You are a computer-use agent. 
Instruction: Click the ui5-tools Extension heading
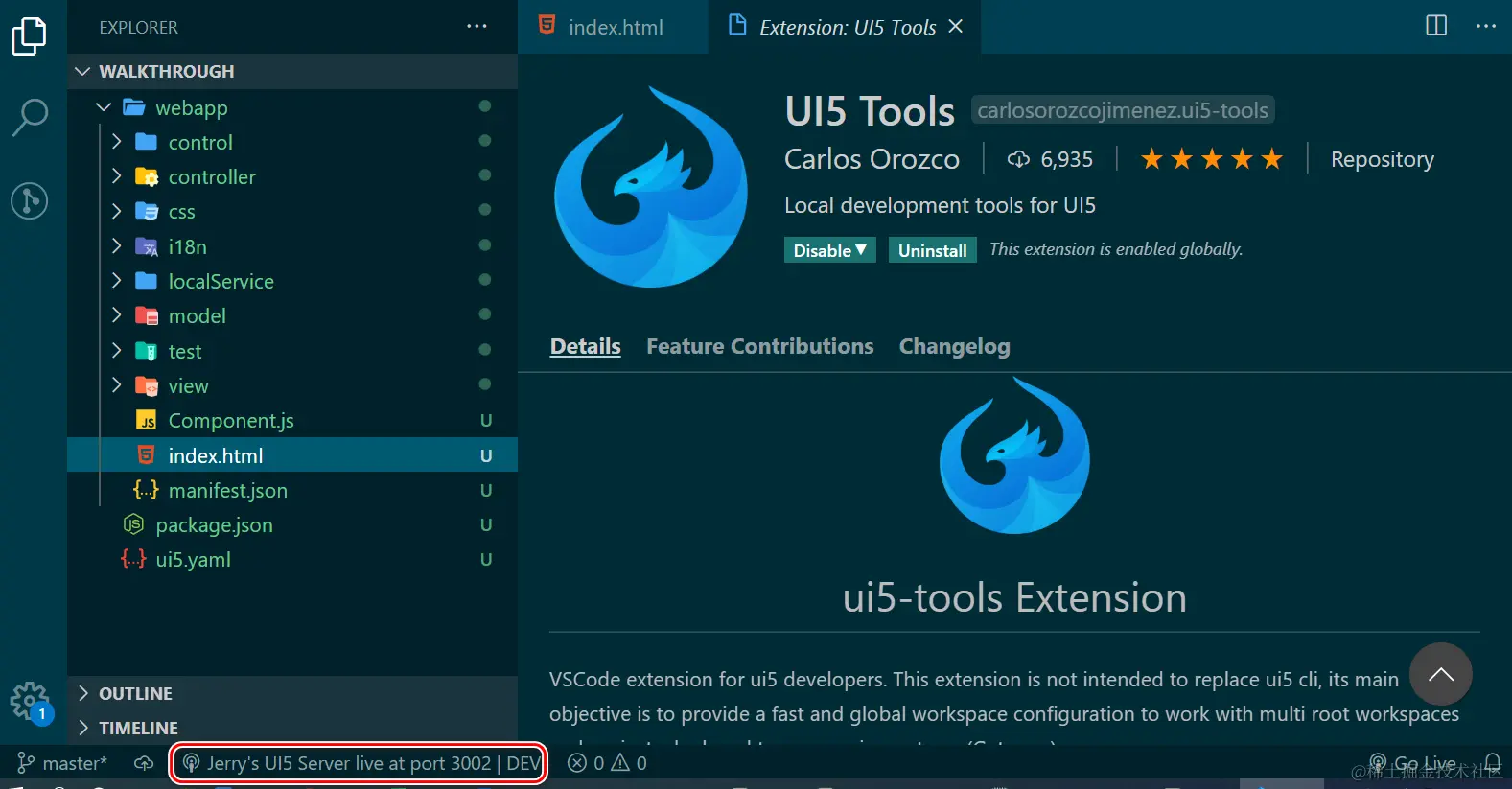[1014, 597]
